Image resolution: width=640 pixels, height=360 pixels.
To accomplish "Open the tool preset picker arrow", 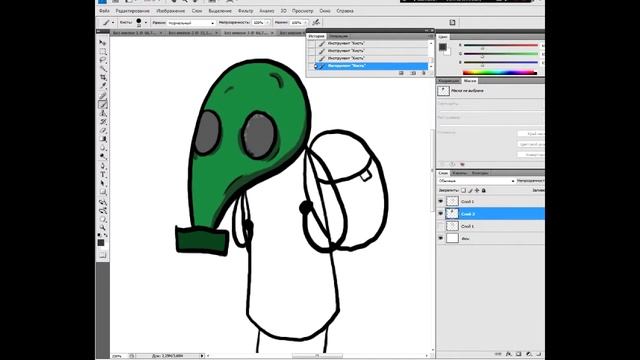I will [x=113, y=22].
